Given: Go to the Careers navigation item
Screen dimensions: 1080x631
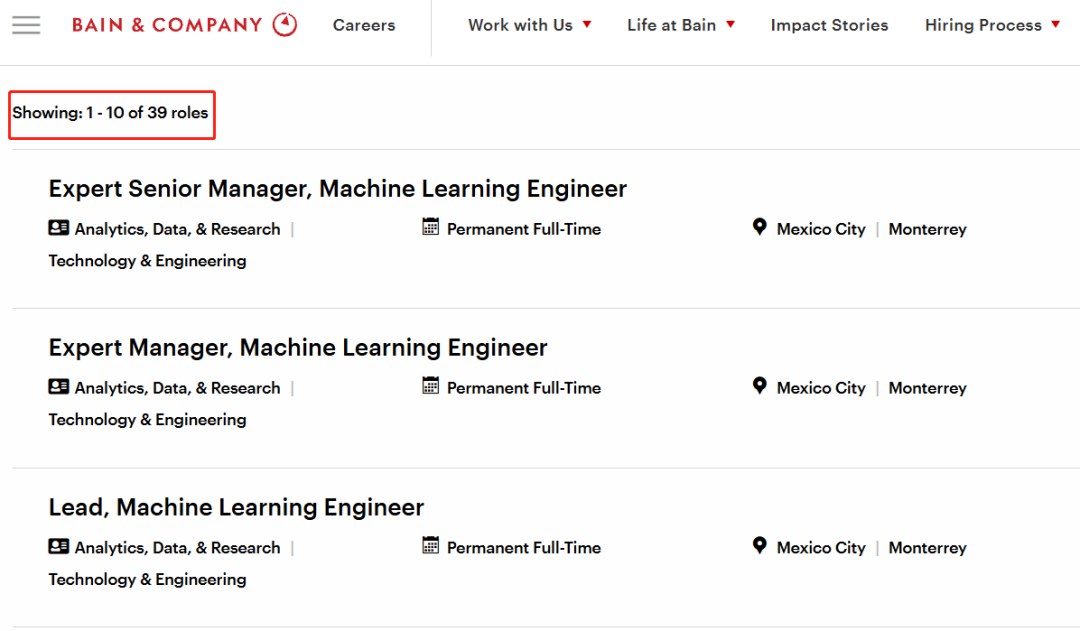Looking at the screenshot, I should [x=364, y=25].
